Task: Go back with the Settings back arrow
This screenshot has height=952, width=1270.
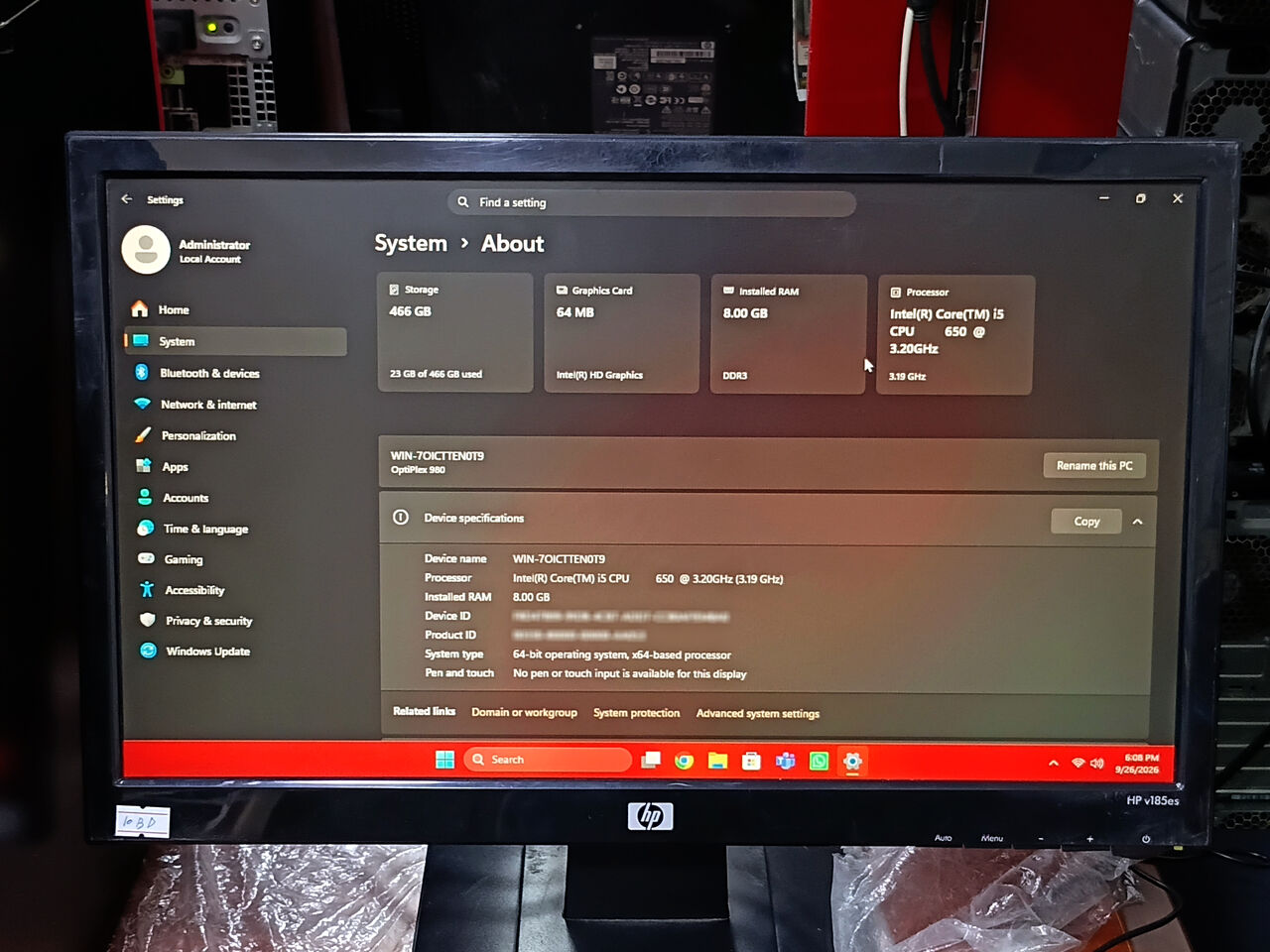Action: tap(127, 199)
